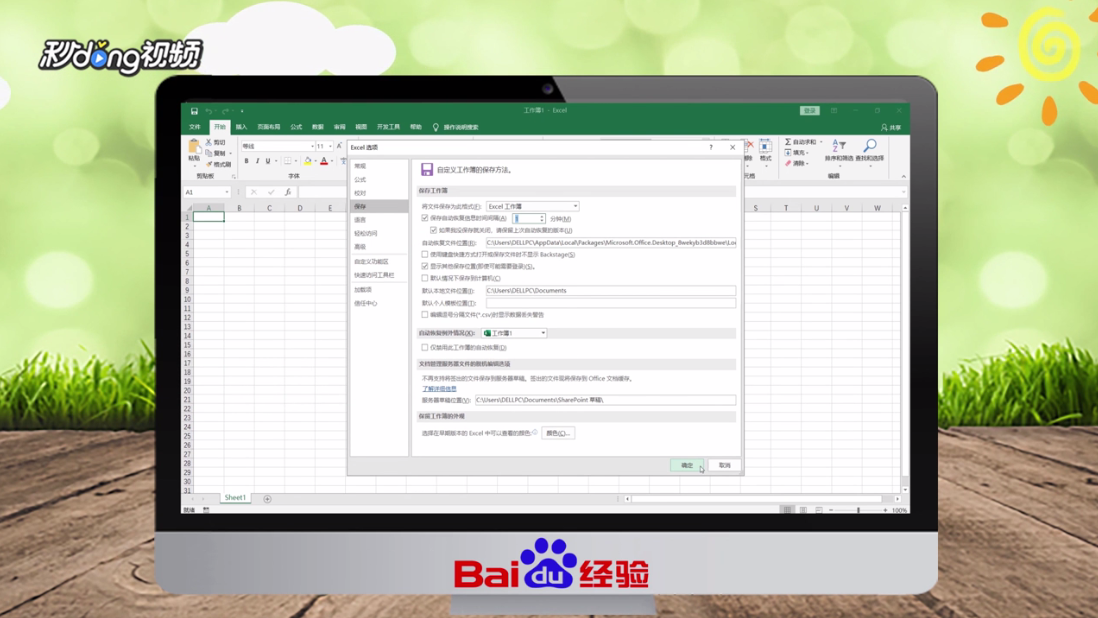
Task: Toggle save to computer by default checkbox
Action: tap(424, 278)
